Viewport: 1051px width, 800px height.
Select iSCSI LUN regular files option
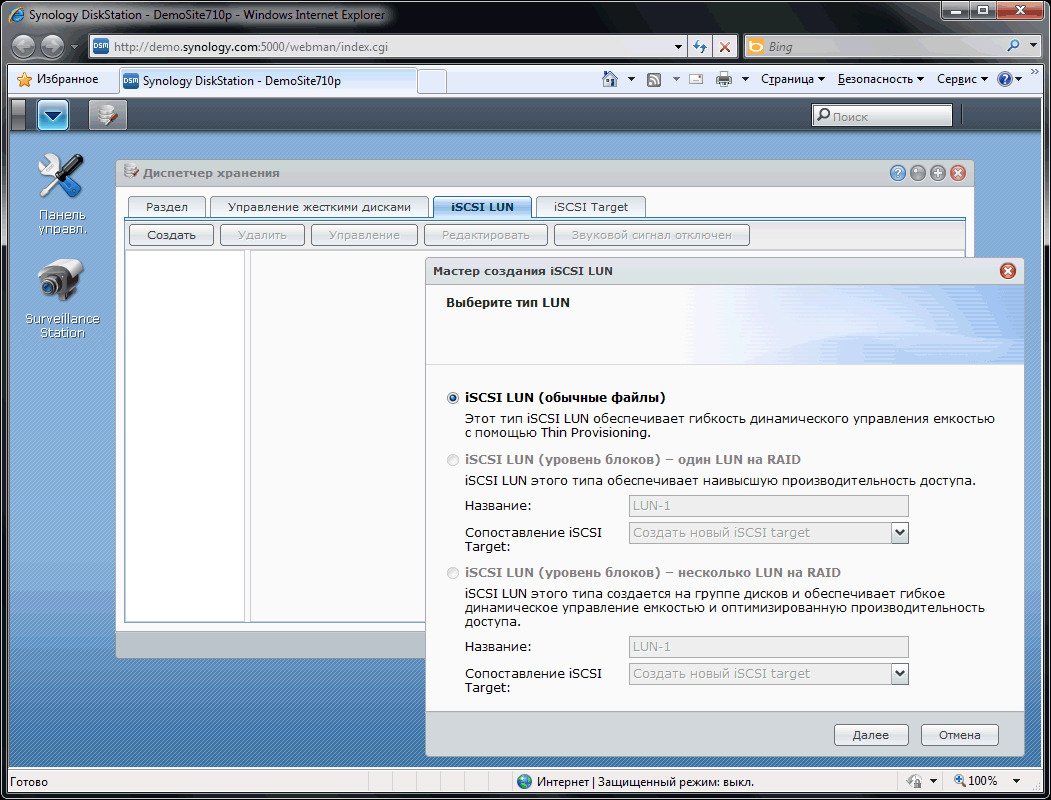[453, 397]
